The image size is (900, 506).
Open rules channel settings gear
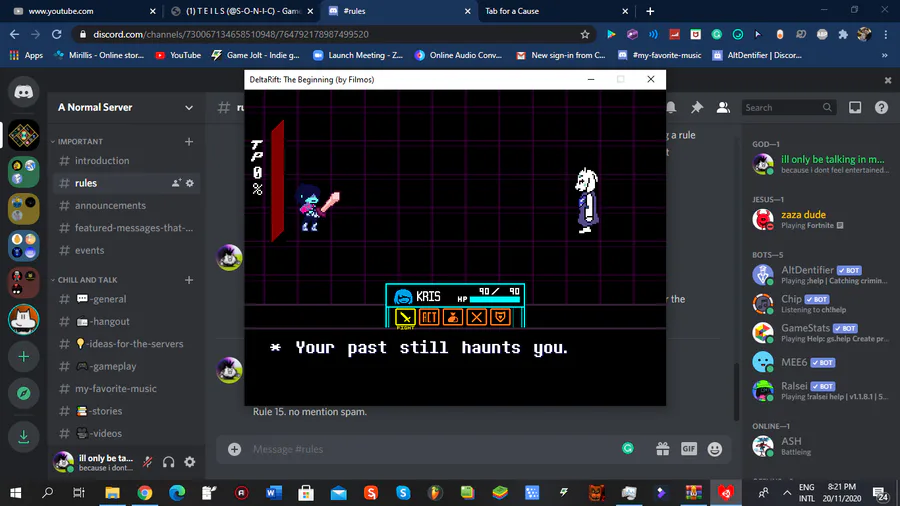[189, 183]
